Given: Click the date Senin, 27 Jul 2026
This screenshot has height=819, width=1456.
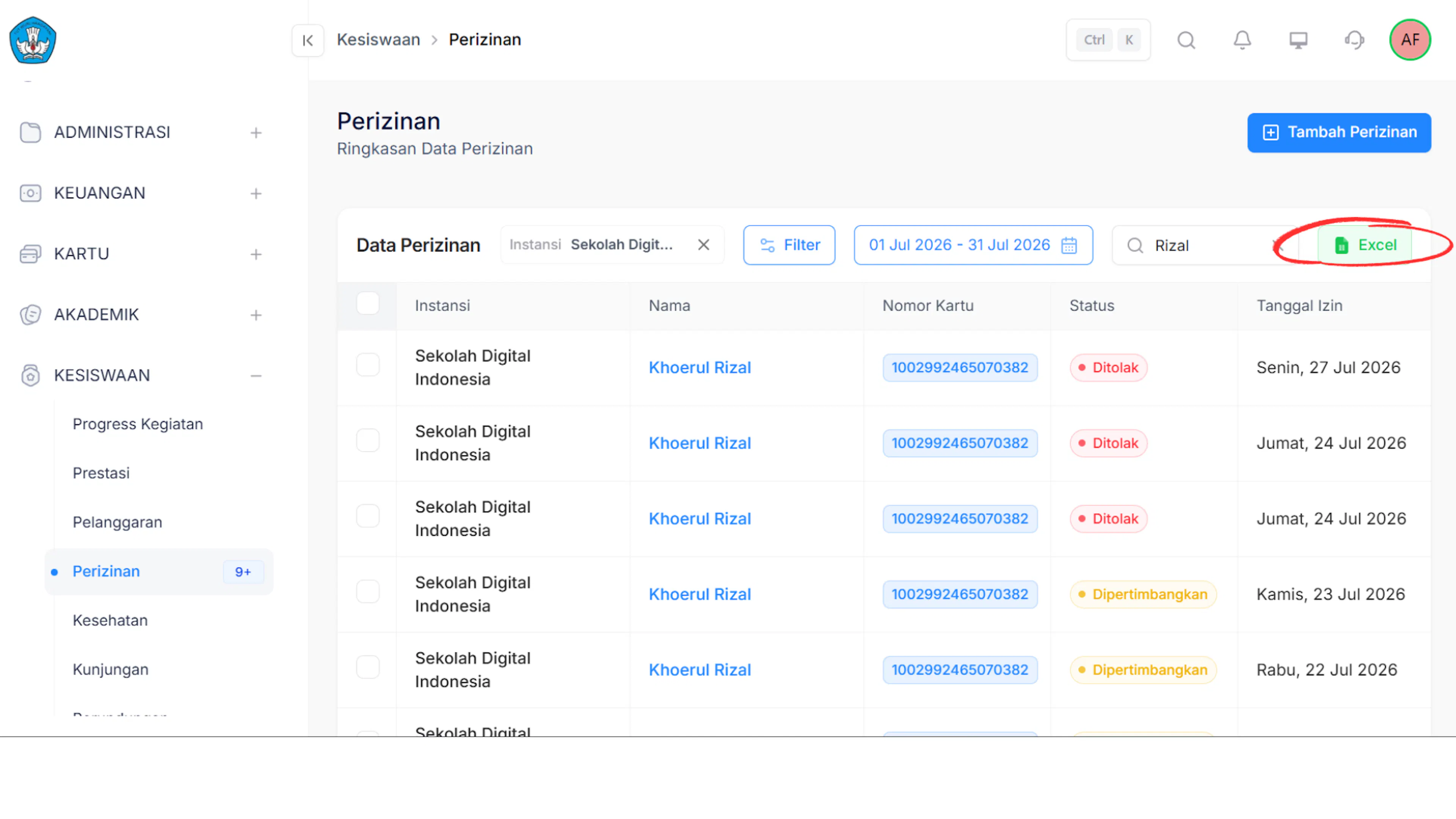Looking at the screenshot, I should 1328,367.
